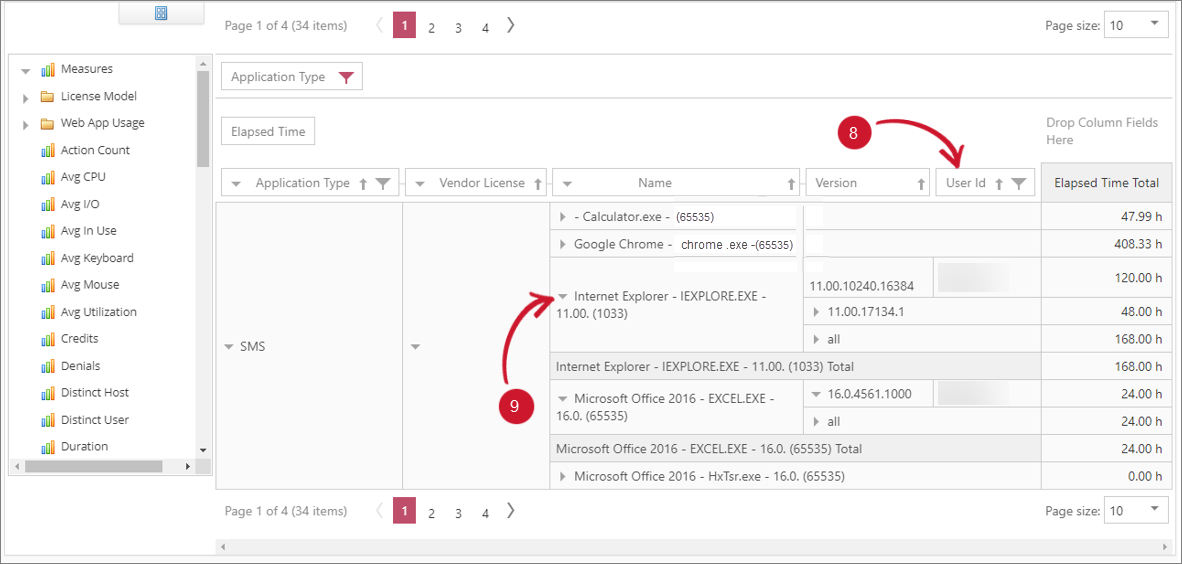The width and height of the screenshot is (1182, 564).
Task: Click the sort arrow on Name column
Action: pos(791,184)
